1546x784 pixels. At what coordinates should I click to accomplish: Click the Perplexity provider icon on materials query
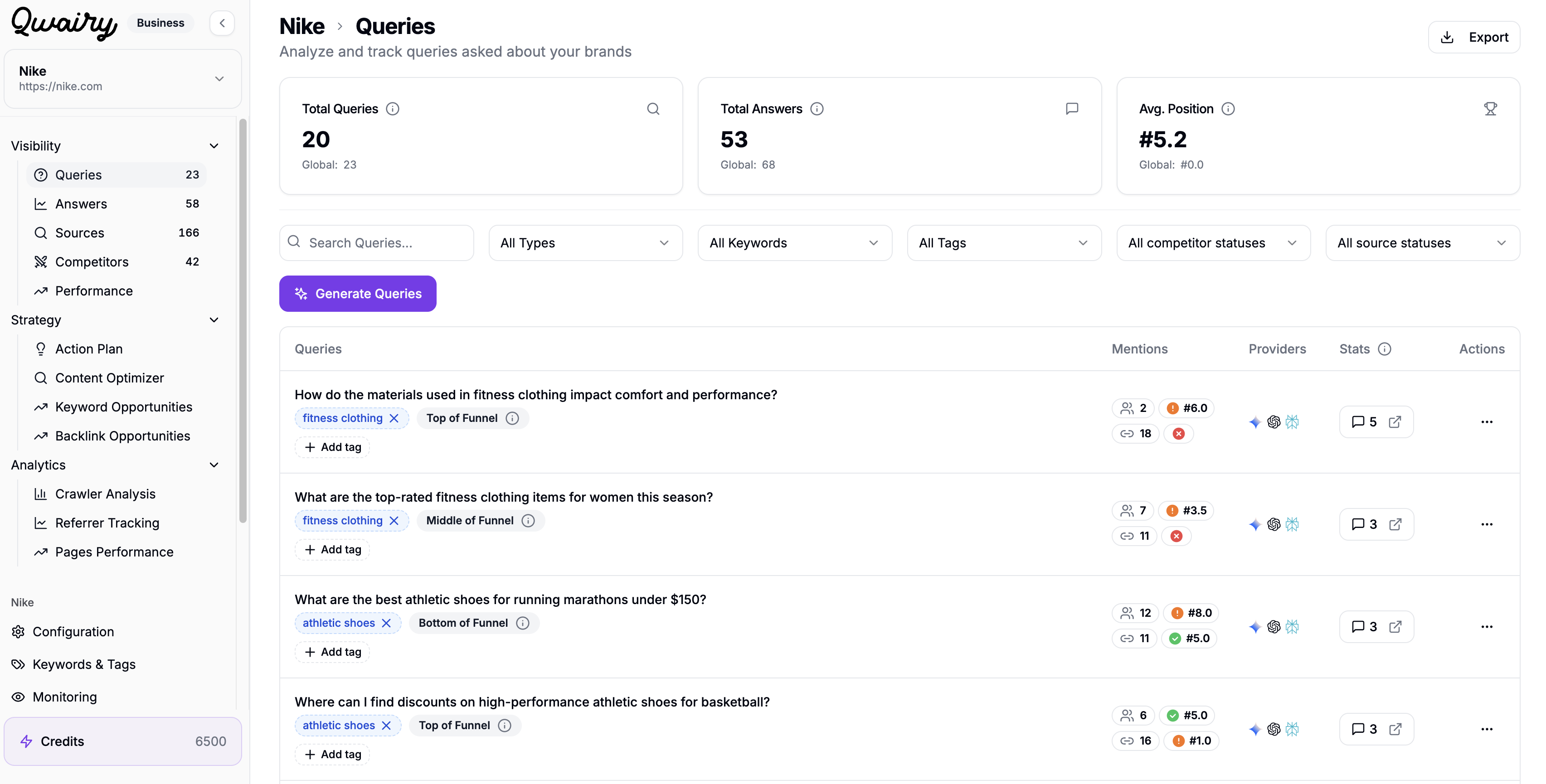pos(1292,422)
